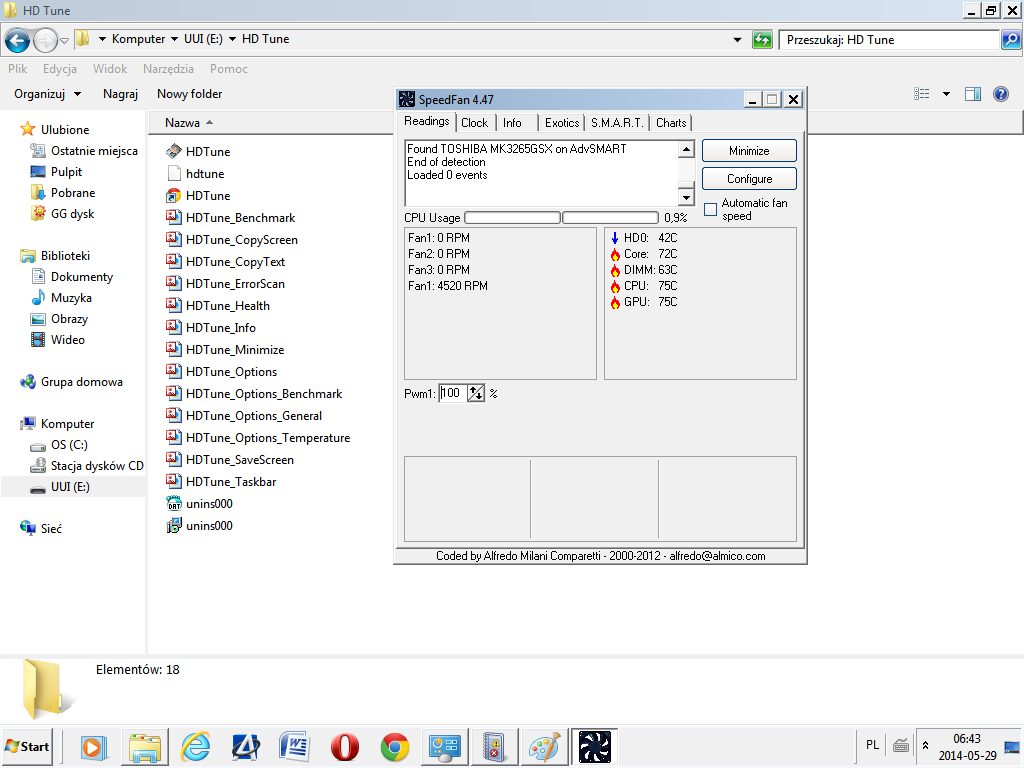This screenshot has width=1024, height=768.
Task: Click the SpeedFan Minimize button
Action: coord(749,151)
